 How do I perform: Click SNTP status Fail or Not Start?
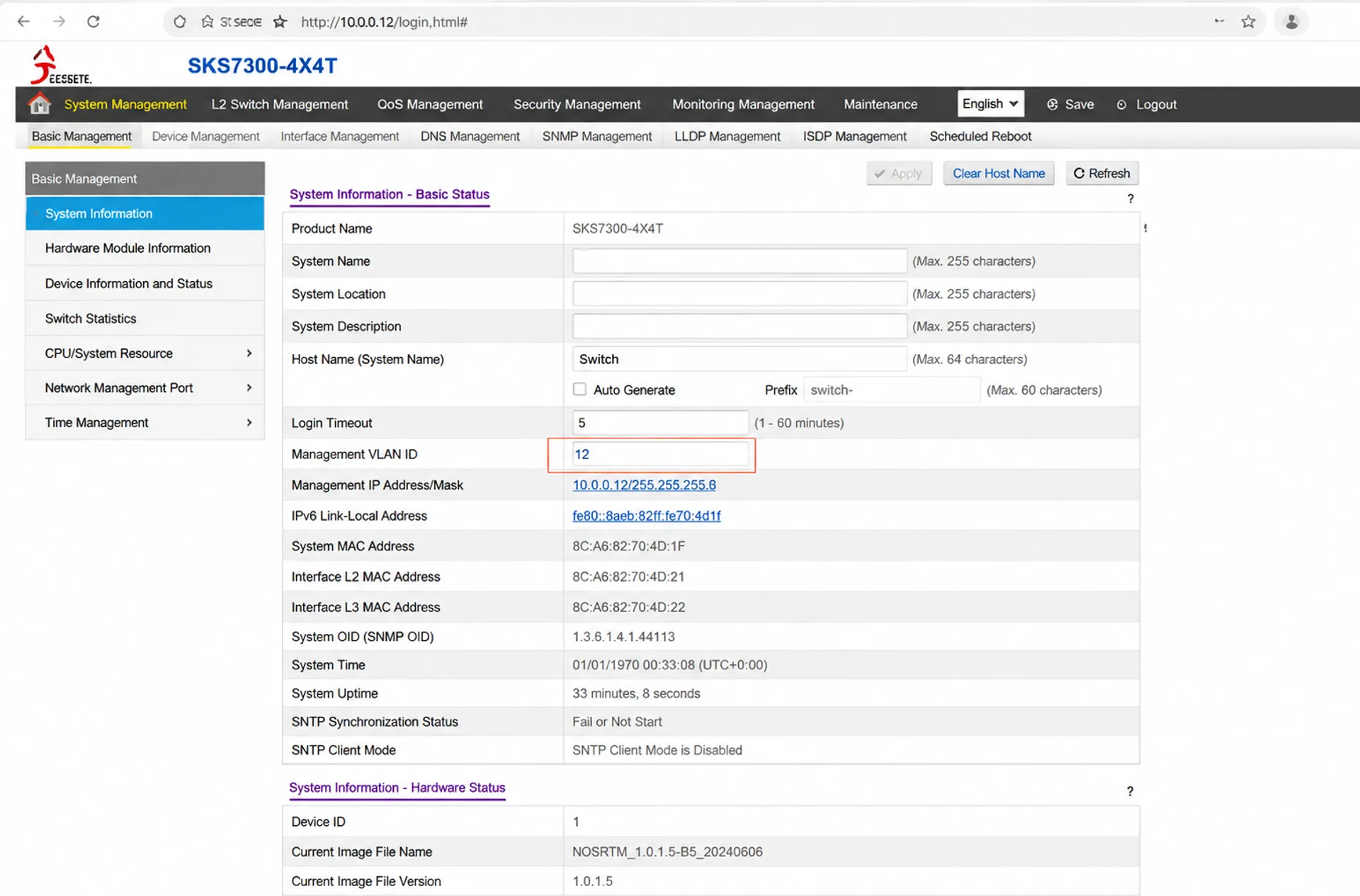[617, 722]
